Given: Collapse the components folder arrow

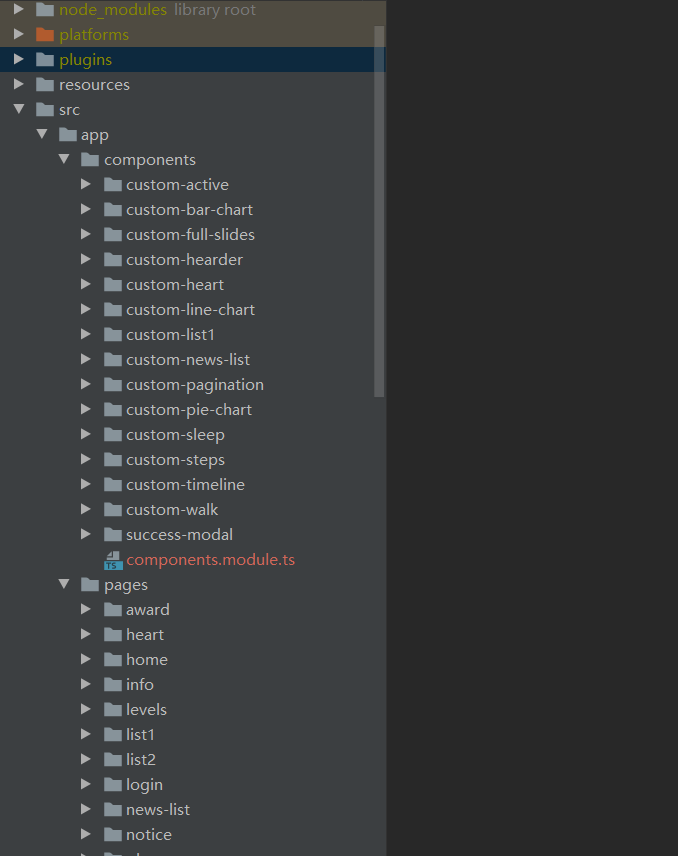Looking at the screenshot, I should 64,160.
